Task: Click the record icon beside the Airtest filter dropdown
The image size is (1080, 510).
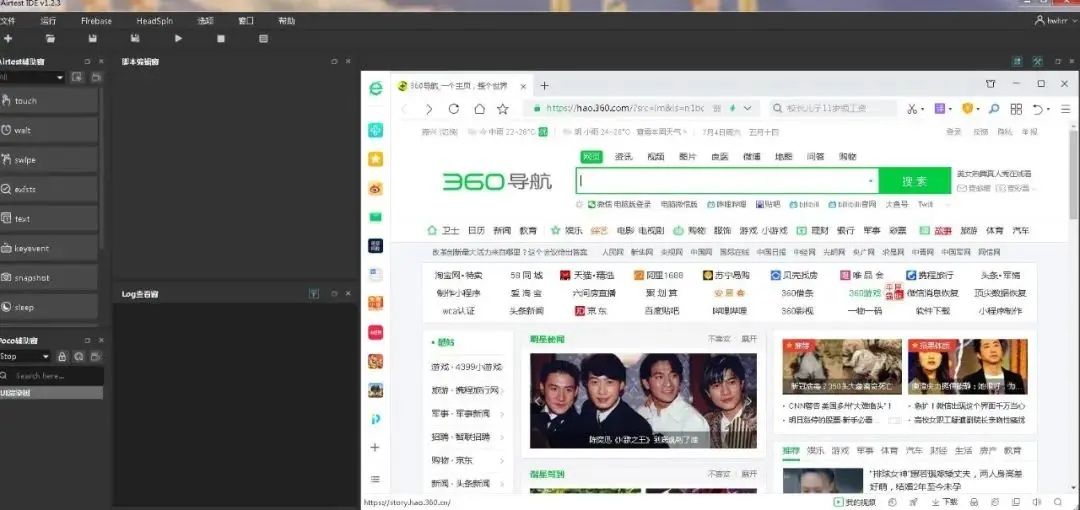Action: click(77, 77)
